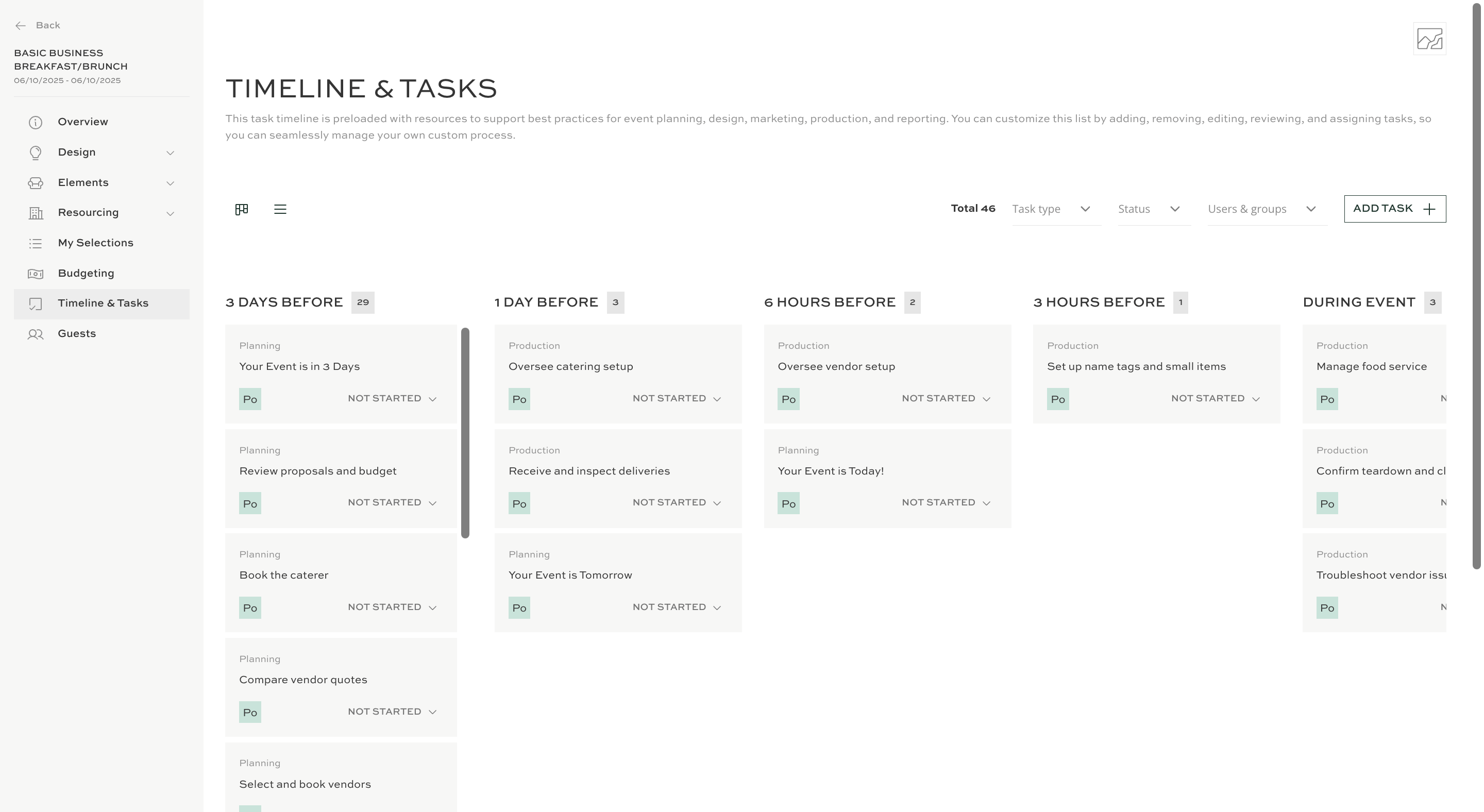Open the Budgeting section

click(102, 274)
